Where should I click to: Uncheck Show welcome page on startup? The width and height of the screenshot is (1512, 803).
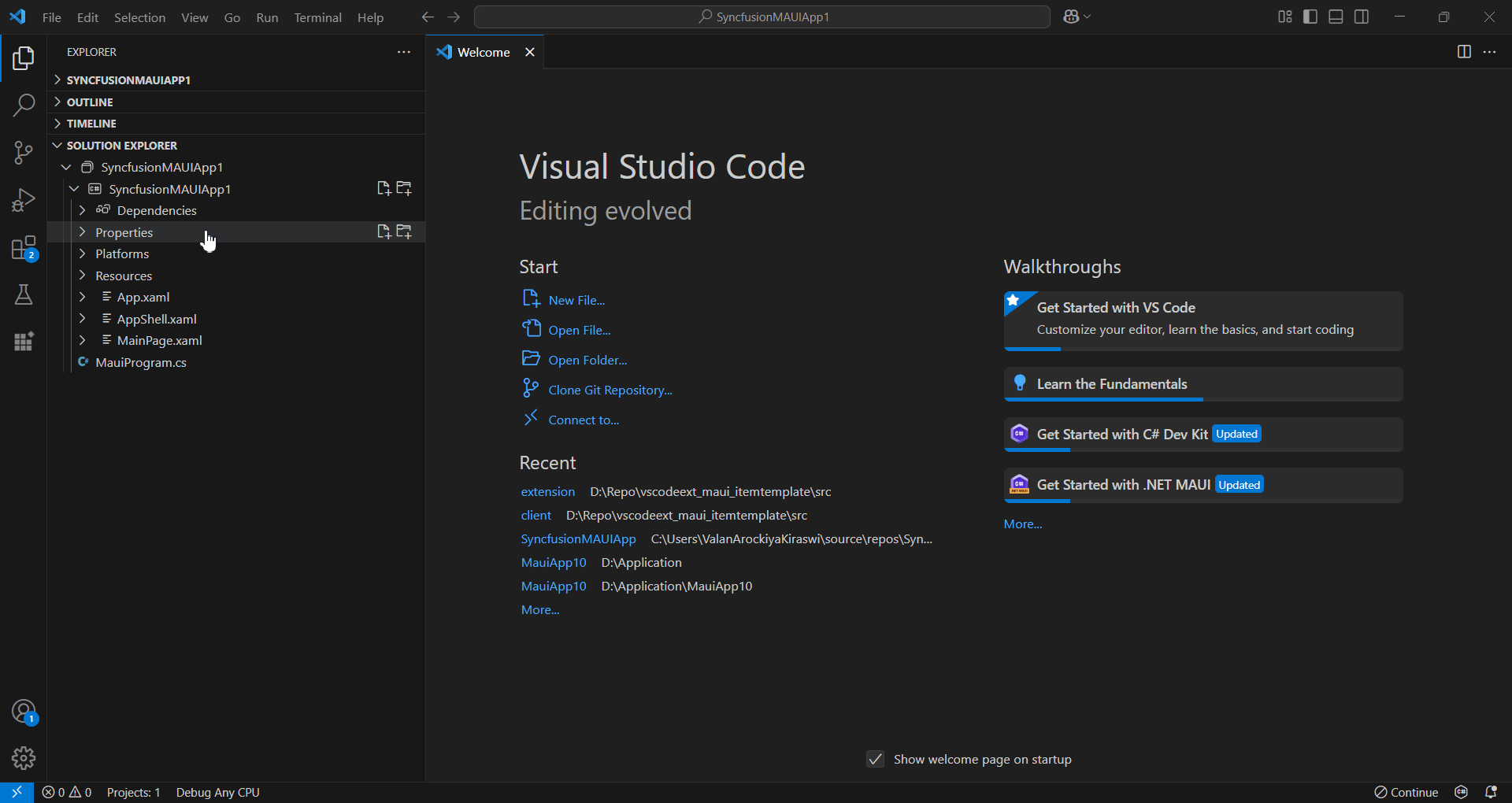(x=875, y=759)
